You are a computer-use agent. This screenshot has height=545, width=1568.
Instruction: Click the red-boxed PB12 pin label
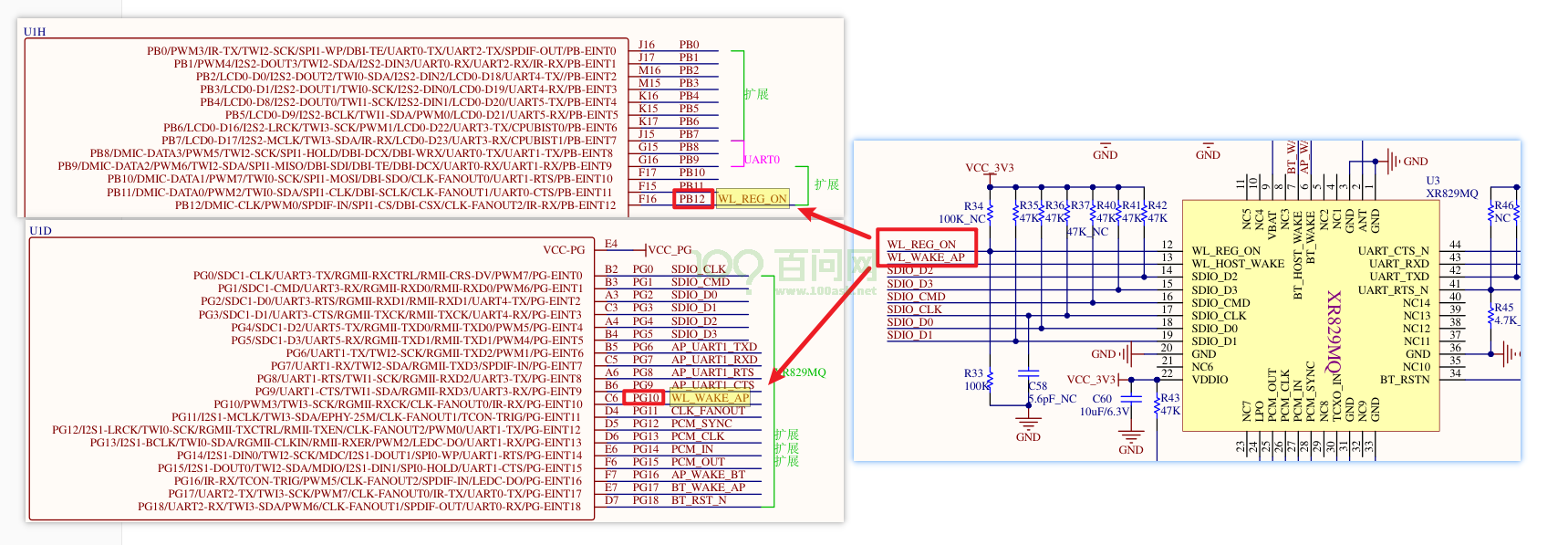(x=692, y=199)
